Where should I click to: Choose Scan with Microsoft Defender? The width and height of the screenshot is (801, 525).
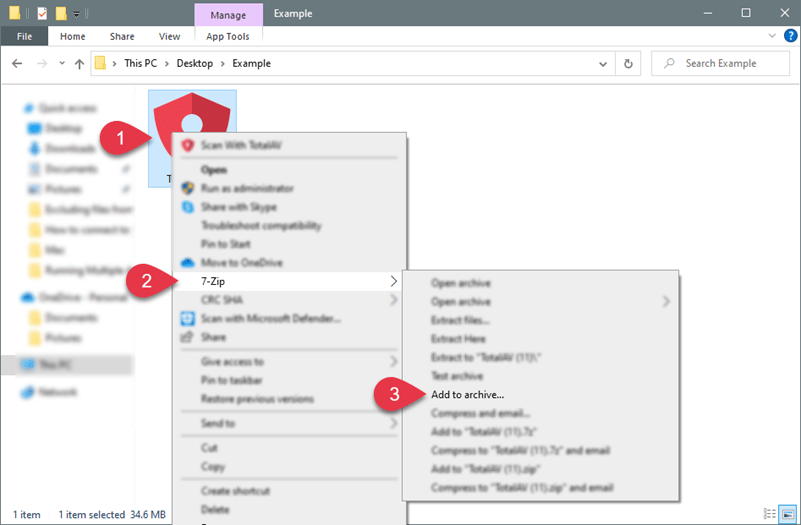coord(289,319)
